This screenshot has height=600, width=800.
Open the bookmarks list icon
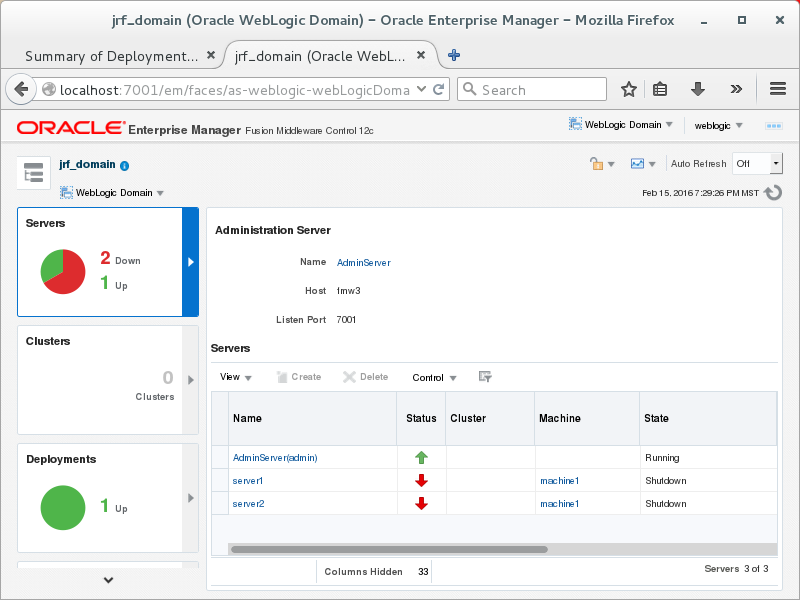click(x=660, y=90)
